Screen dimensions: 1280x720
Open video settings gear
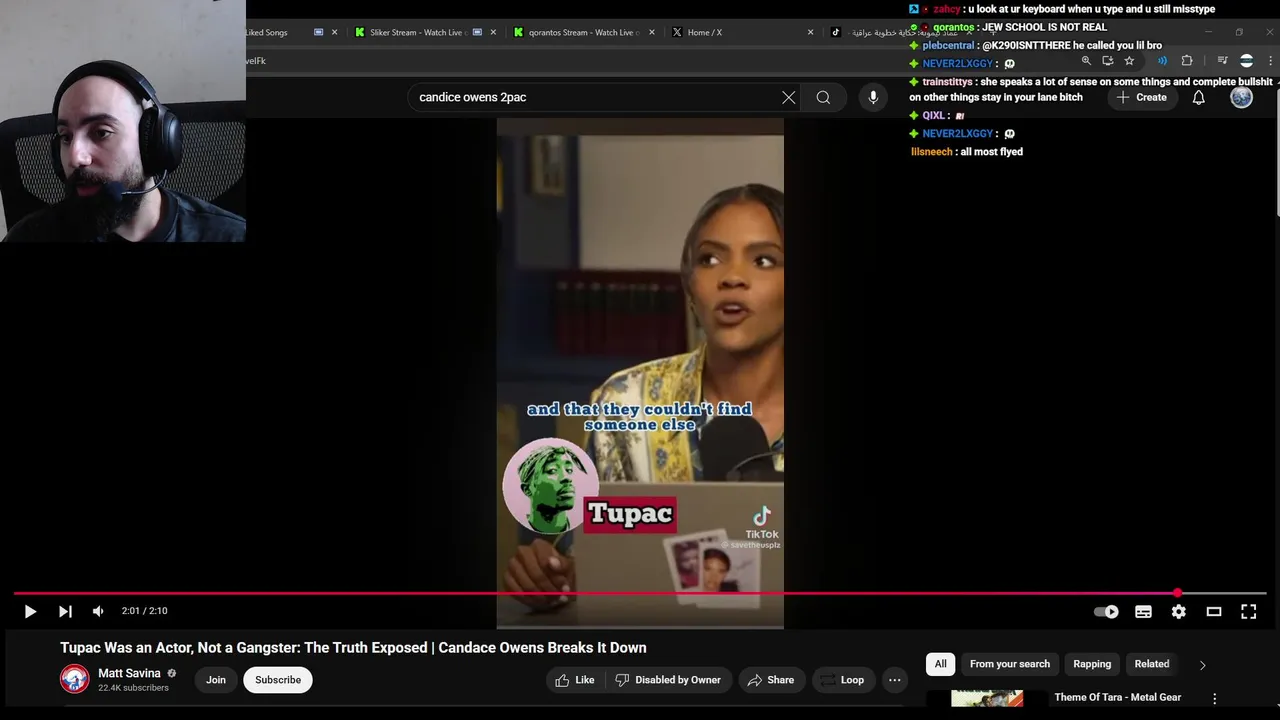1179,612
